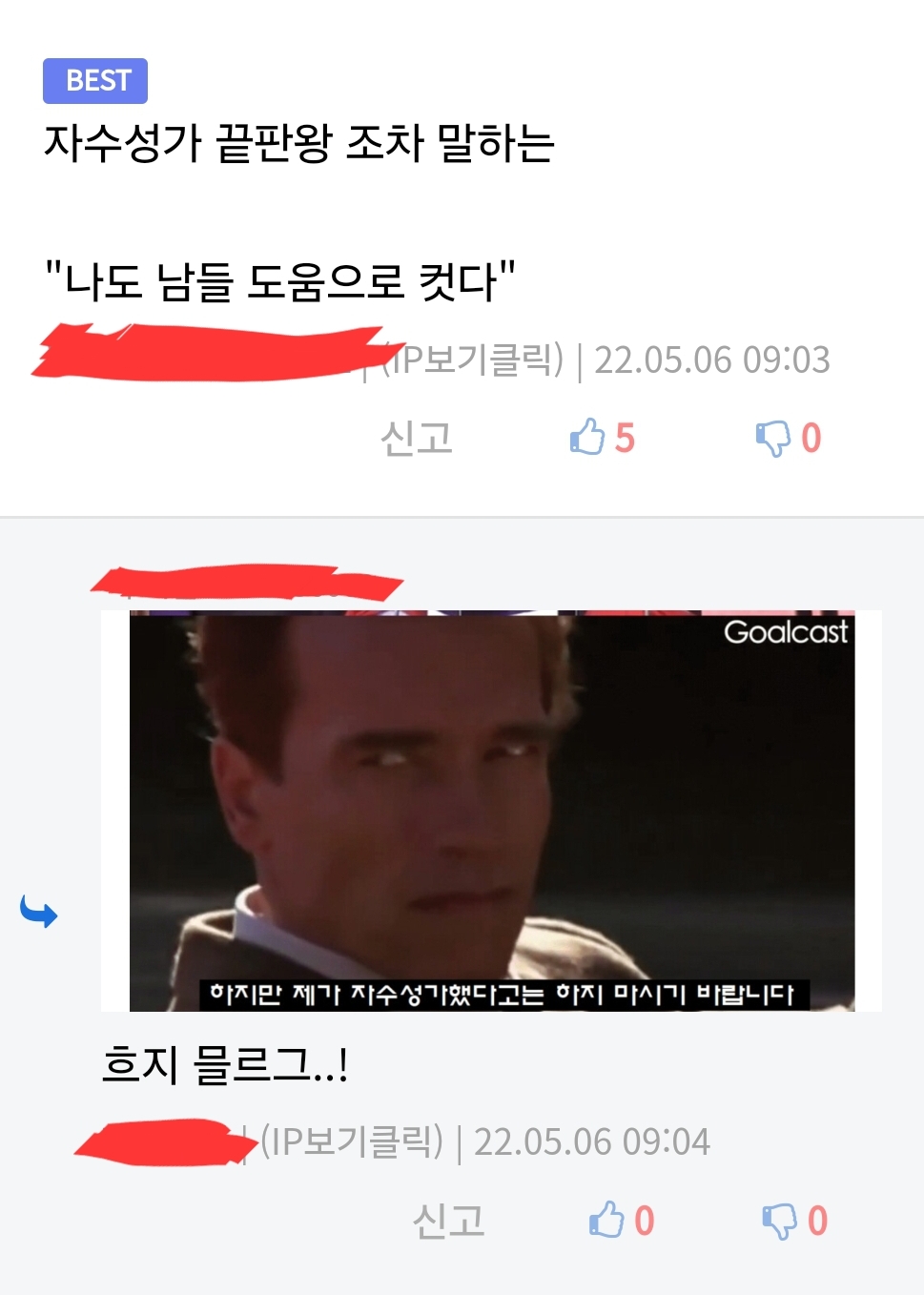The image size is (924, 1295).
Task: Click the thumbs-down icon on the reply comment
Action: pos(780,1221)
